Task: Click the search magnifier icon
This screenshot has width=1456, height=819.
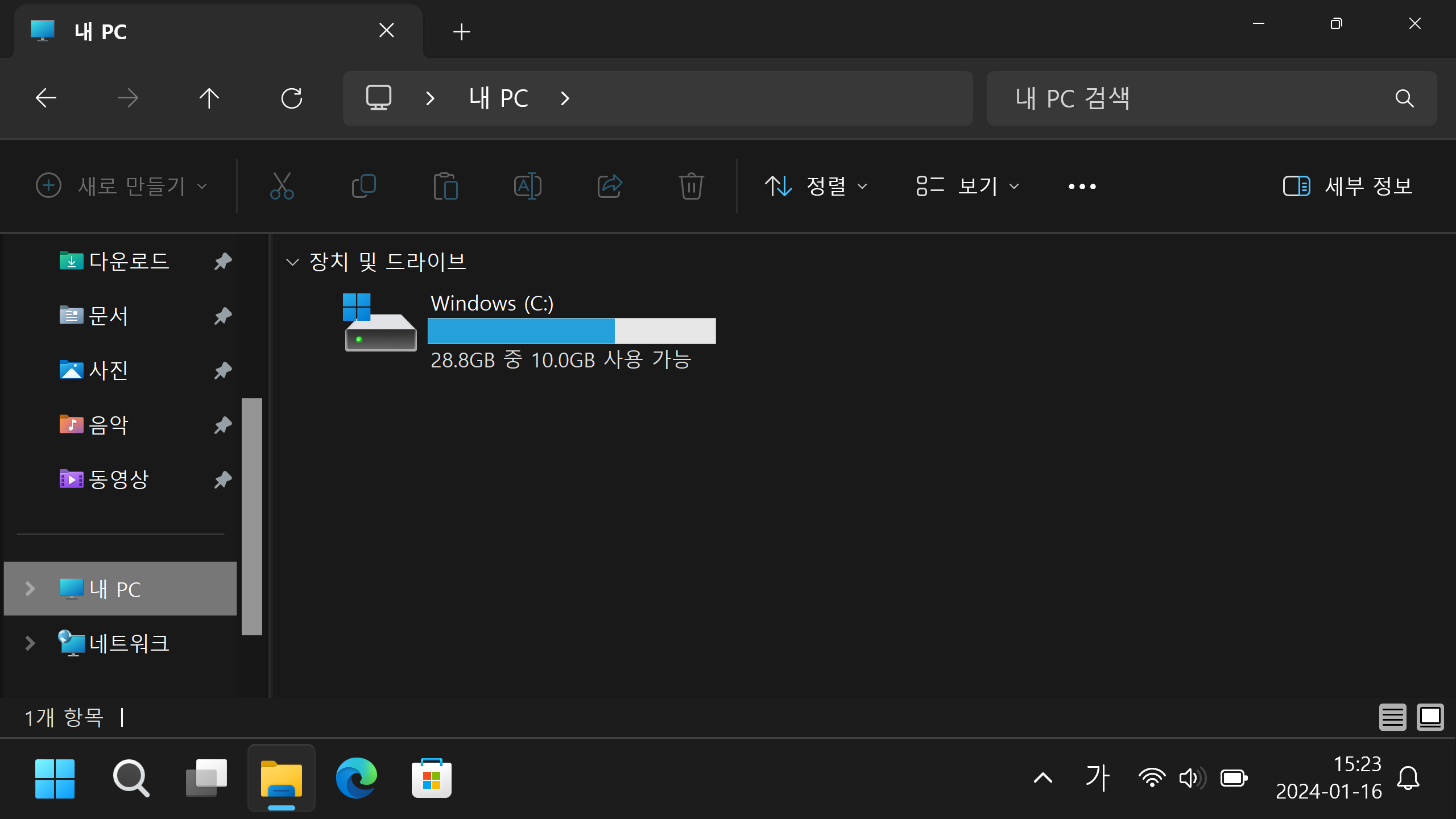Action: 1404,98
